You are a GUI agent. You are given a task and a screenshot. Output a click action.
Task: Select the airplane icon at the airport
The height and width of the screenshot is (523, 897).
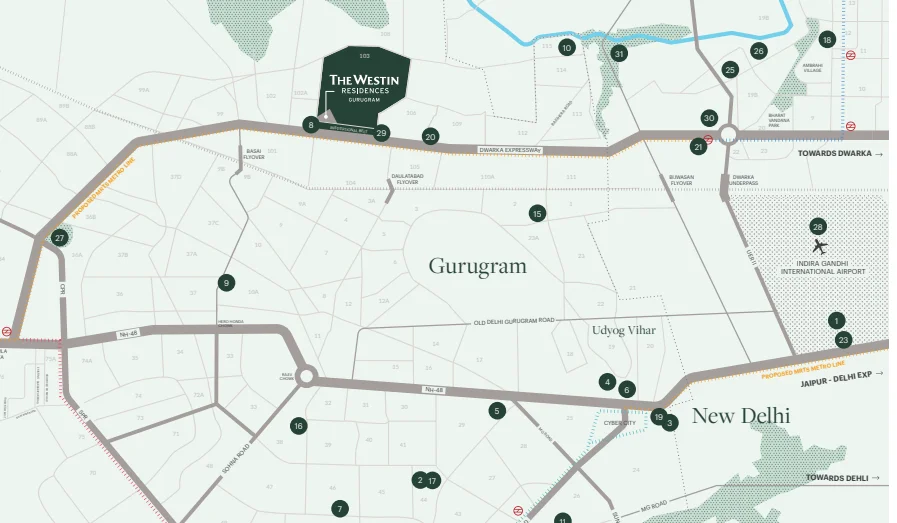tap(821, 246)
